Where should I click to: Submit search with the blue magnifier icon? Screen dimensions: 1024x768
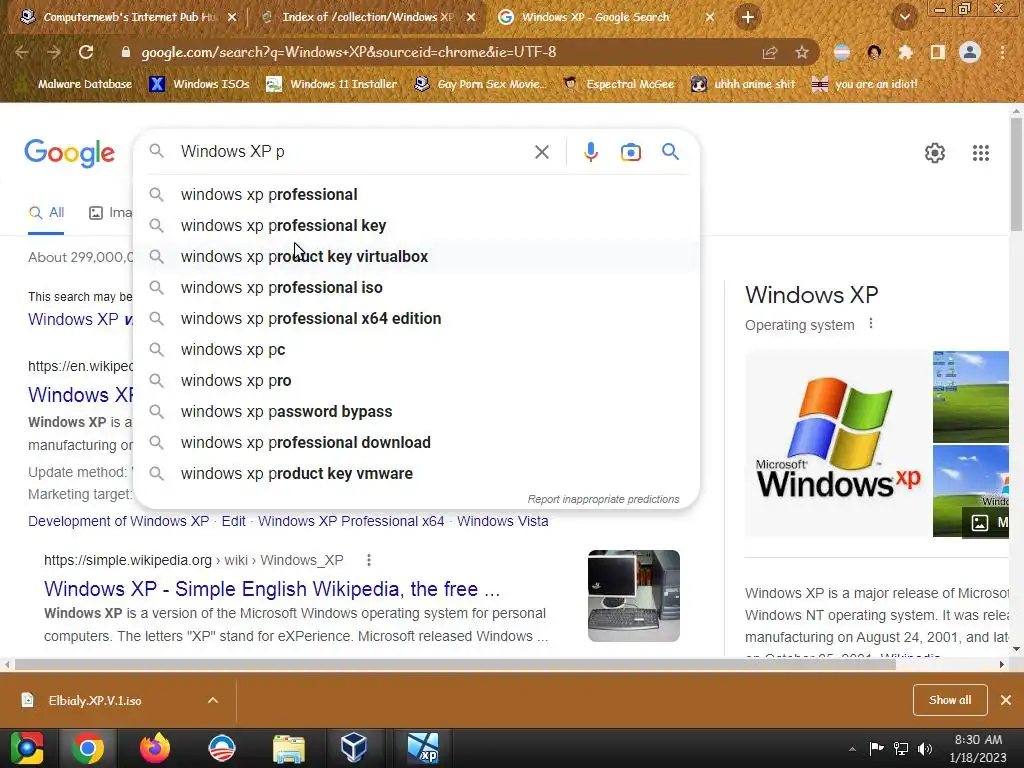point(670,152)
